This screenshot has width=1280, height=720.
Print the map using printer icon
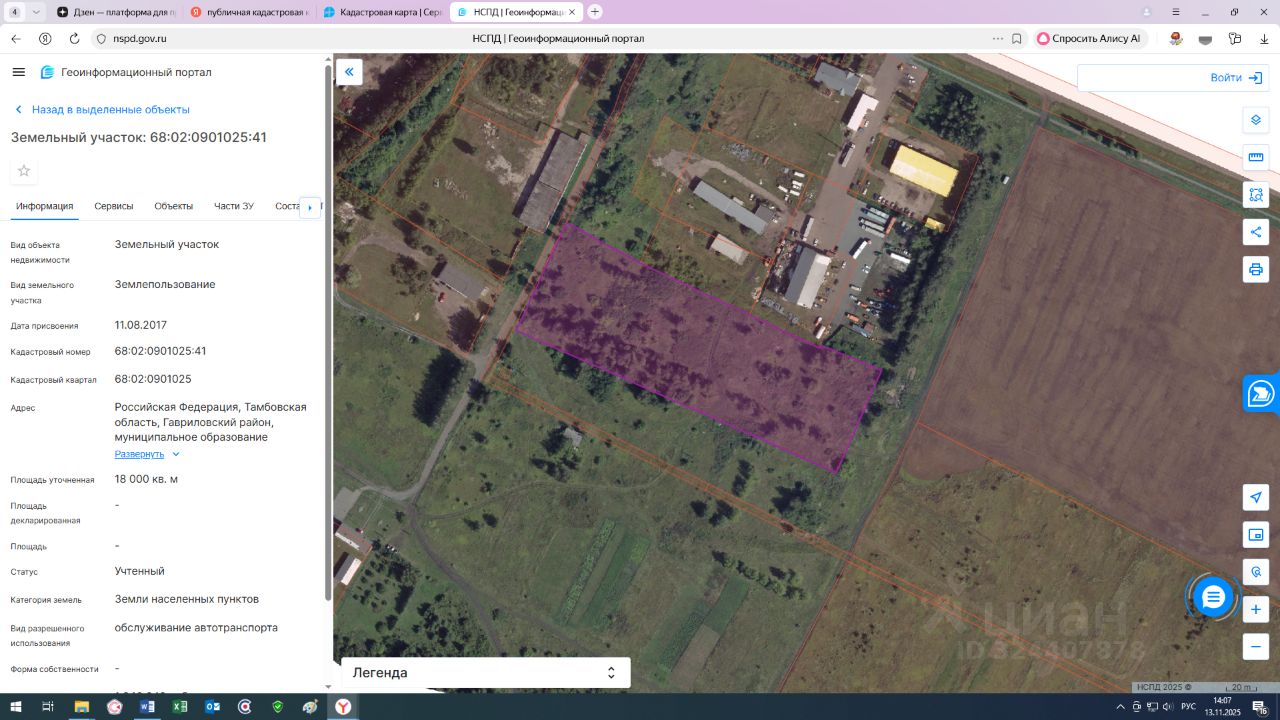(x=1256, y=270)
